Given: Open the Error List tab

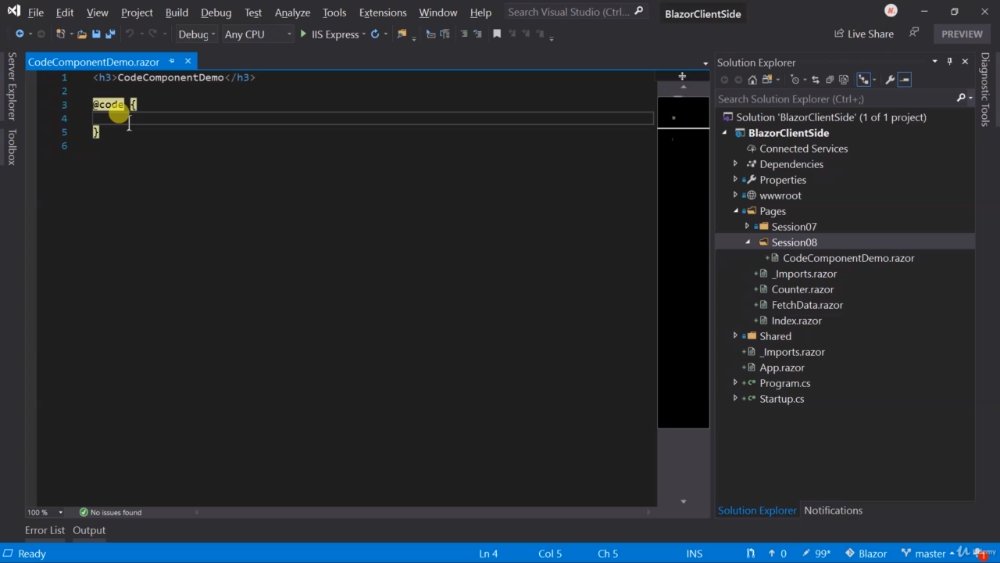Looking at the screenshot, I should 45,530.
